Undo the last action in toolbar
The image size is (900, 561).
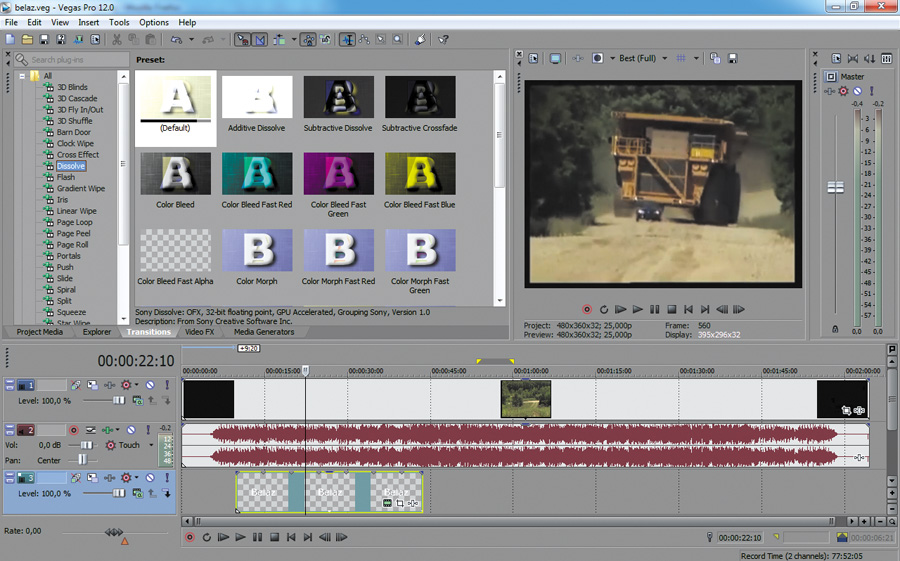[x=176, y=40]
